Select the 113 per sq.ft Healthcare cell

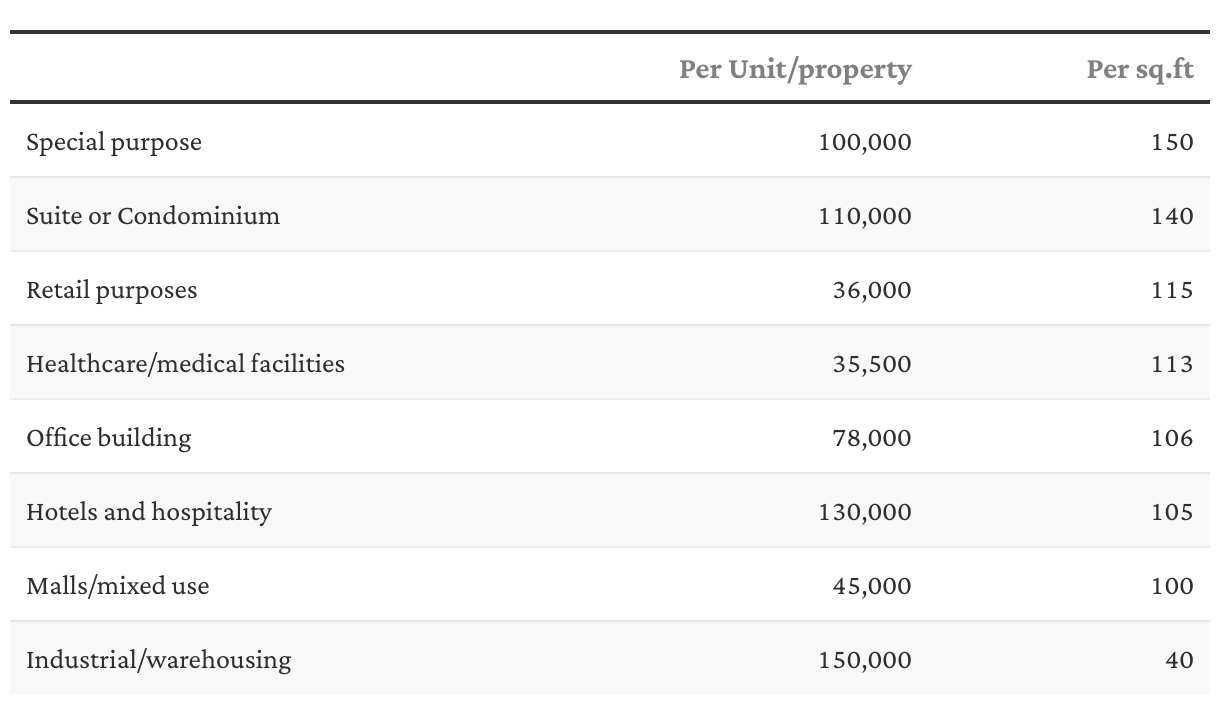click(x=1172, y=364)
